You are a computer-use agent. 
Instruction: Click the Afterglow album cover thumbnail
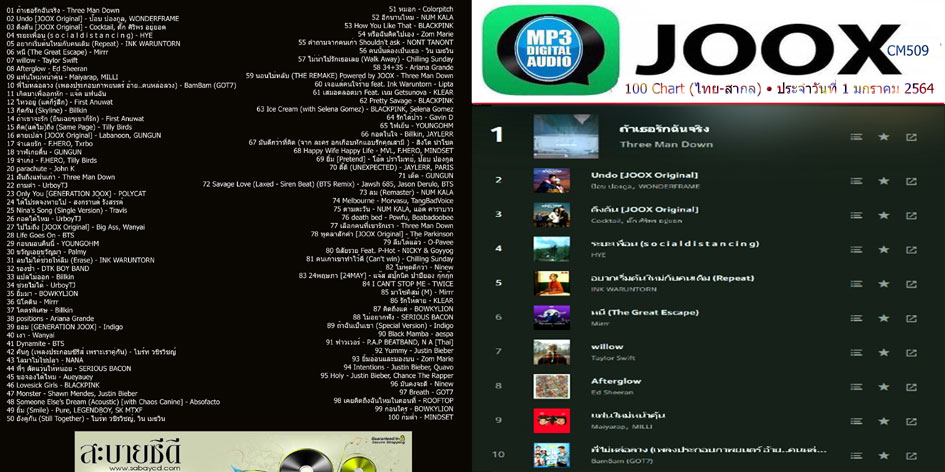tap(551, 386)
